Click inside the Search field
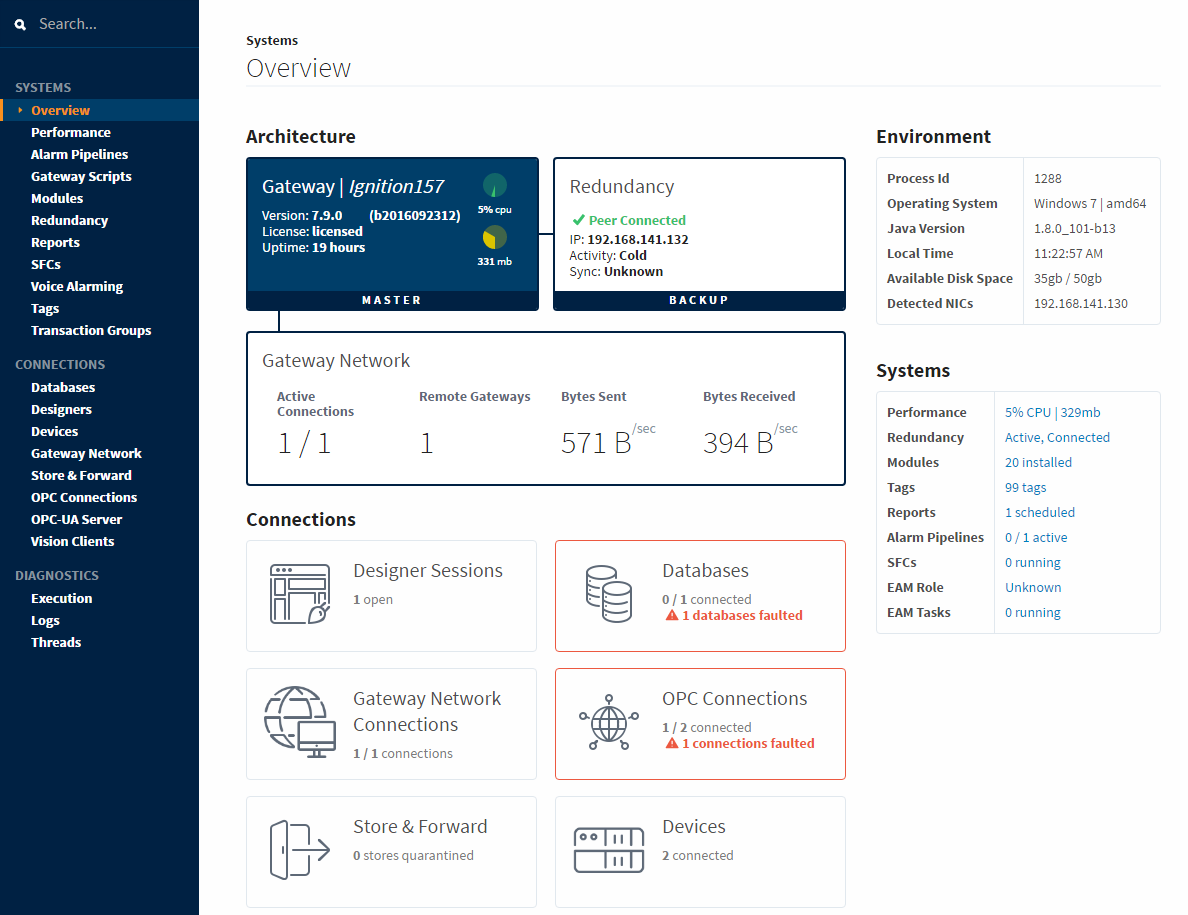 pos(110,24)
